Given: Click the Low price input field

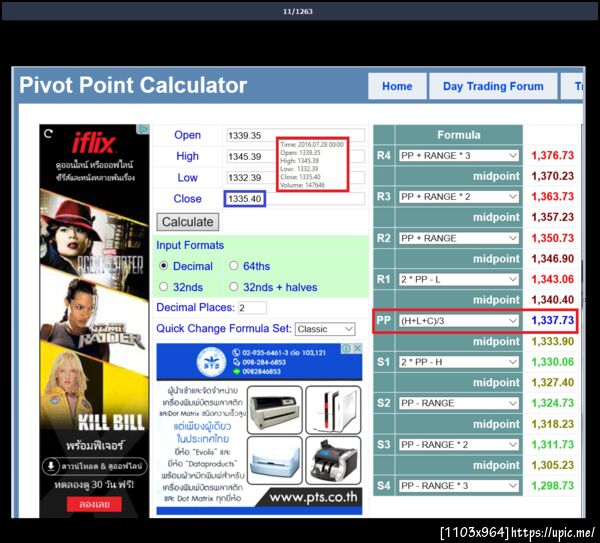Looking at the screenshot, I should [x=295, y=178].
